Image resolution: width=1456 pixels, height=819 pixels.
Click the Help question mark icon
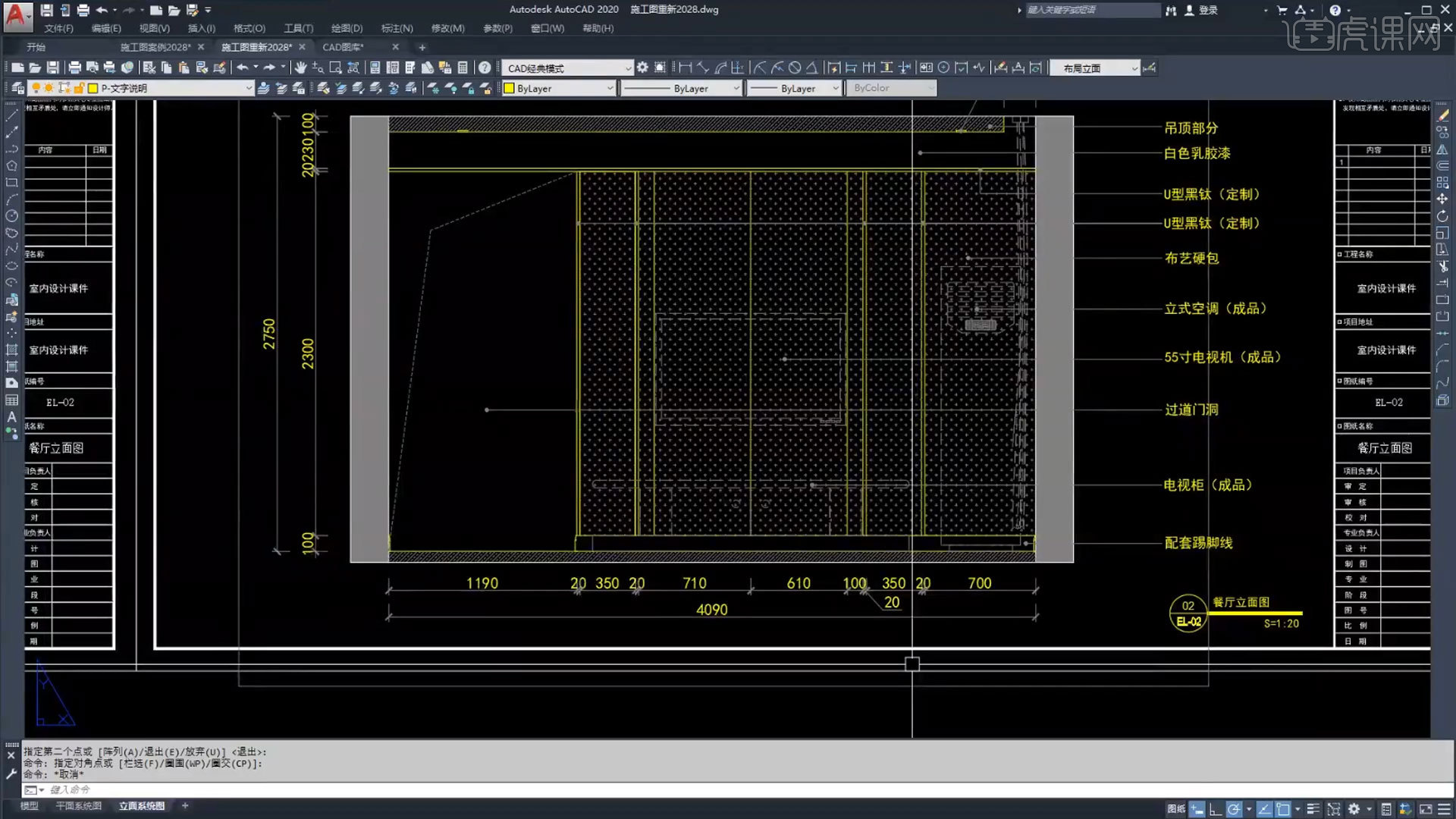tap(485, 68)
